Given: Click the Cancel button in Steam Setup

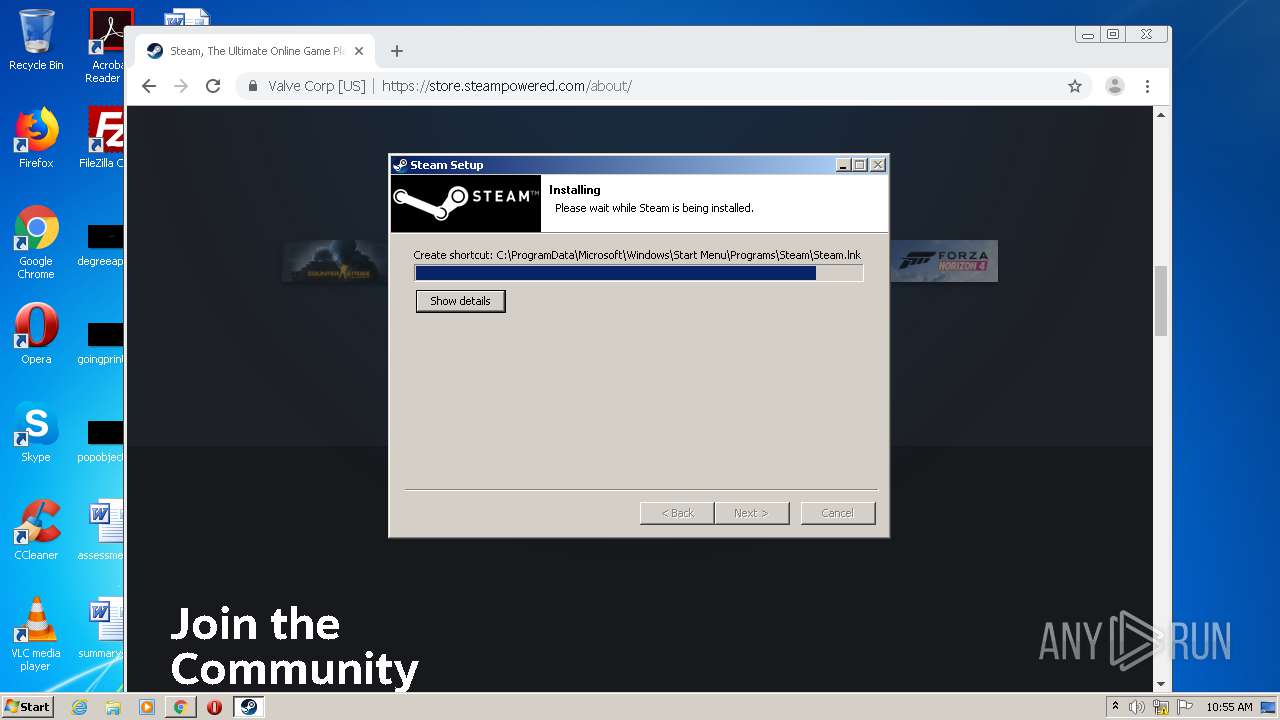Looking at the screenshot, I should click(838, 513).
